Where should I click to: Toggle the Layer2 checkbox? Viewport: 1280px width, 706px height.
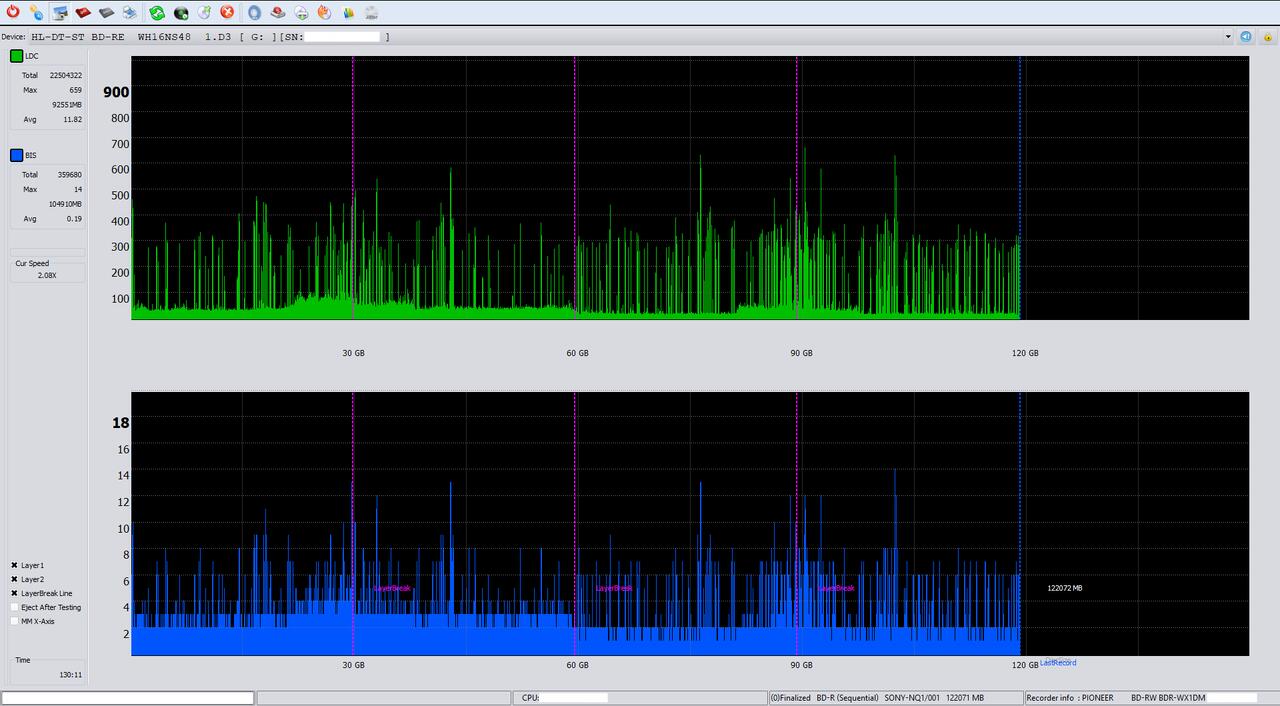click(14, 579)
